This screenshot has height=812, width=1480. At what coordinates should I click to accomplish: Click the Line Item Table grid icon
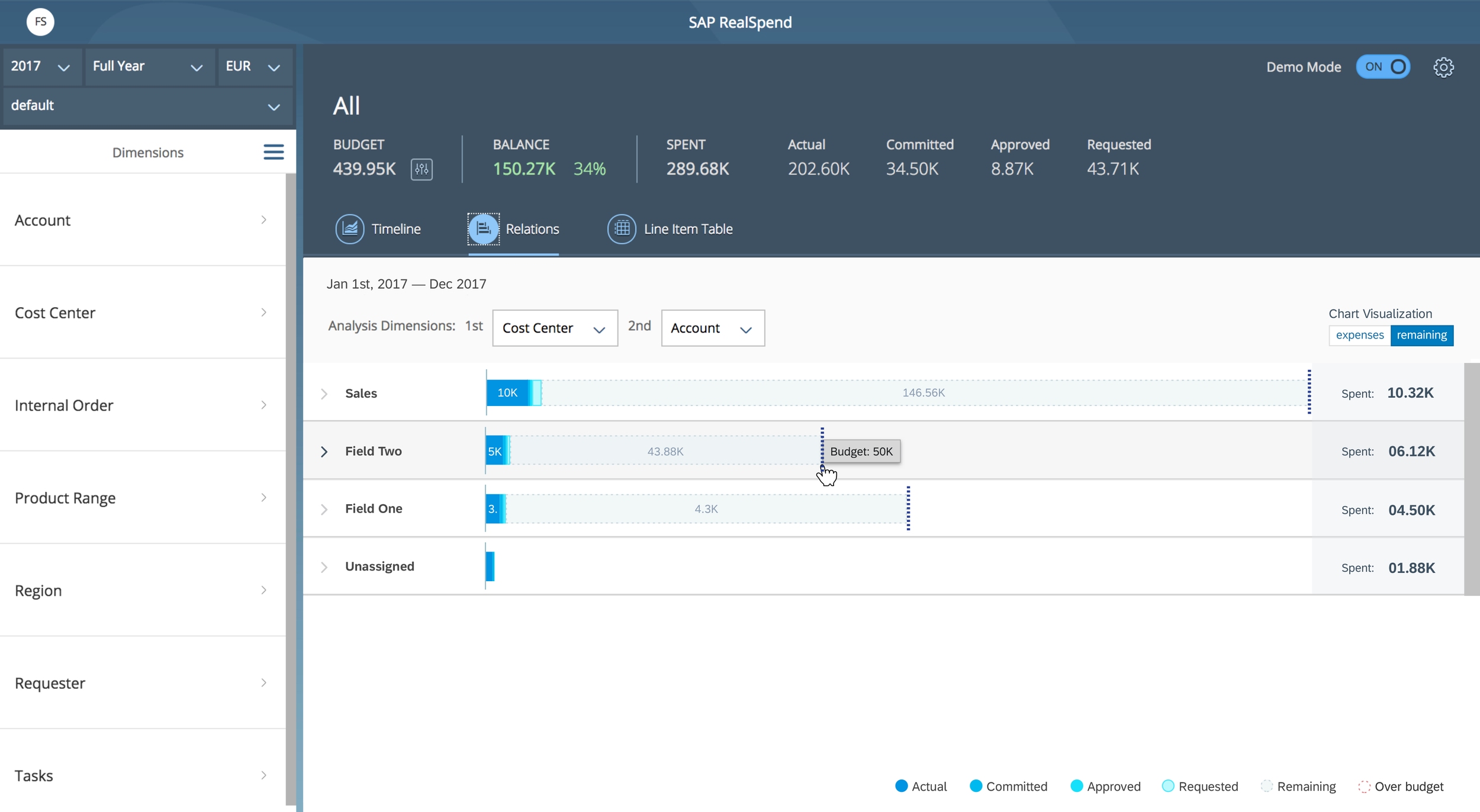click(622, 229)
